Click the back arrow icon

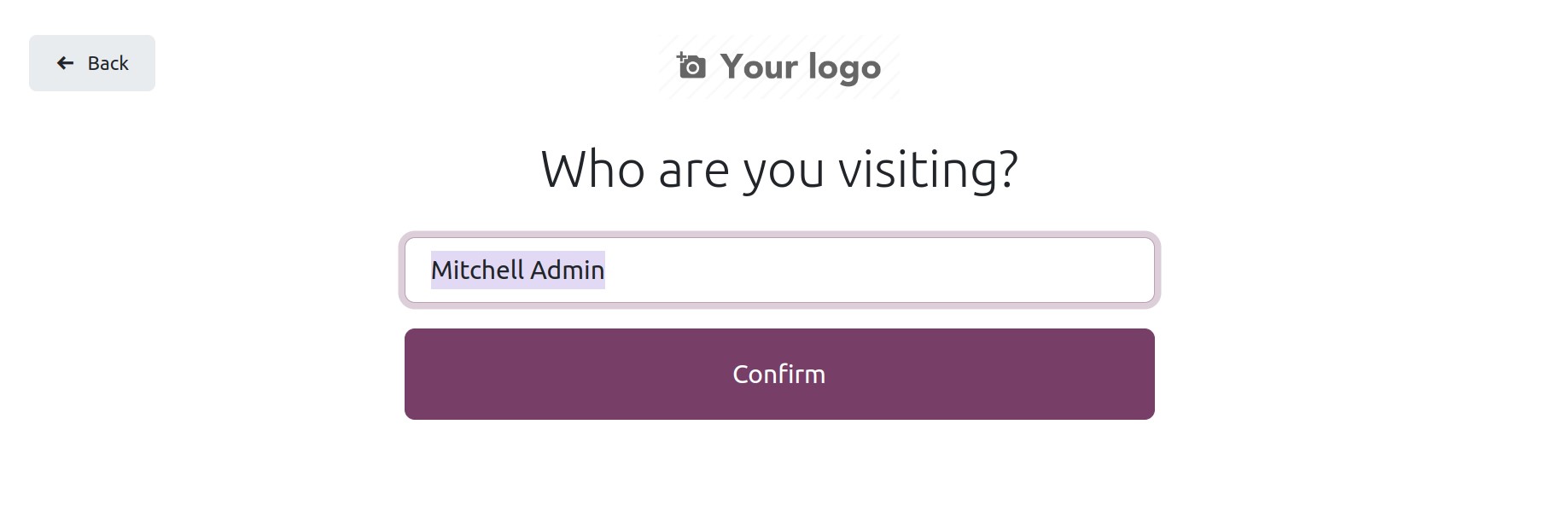pos(65,63)
